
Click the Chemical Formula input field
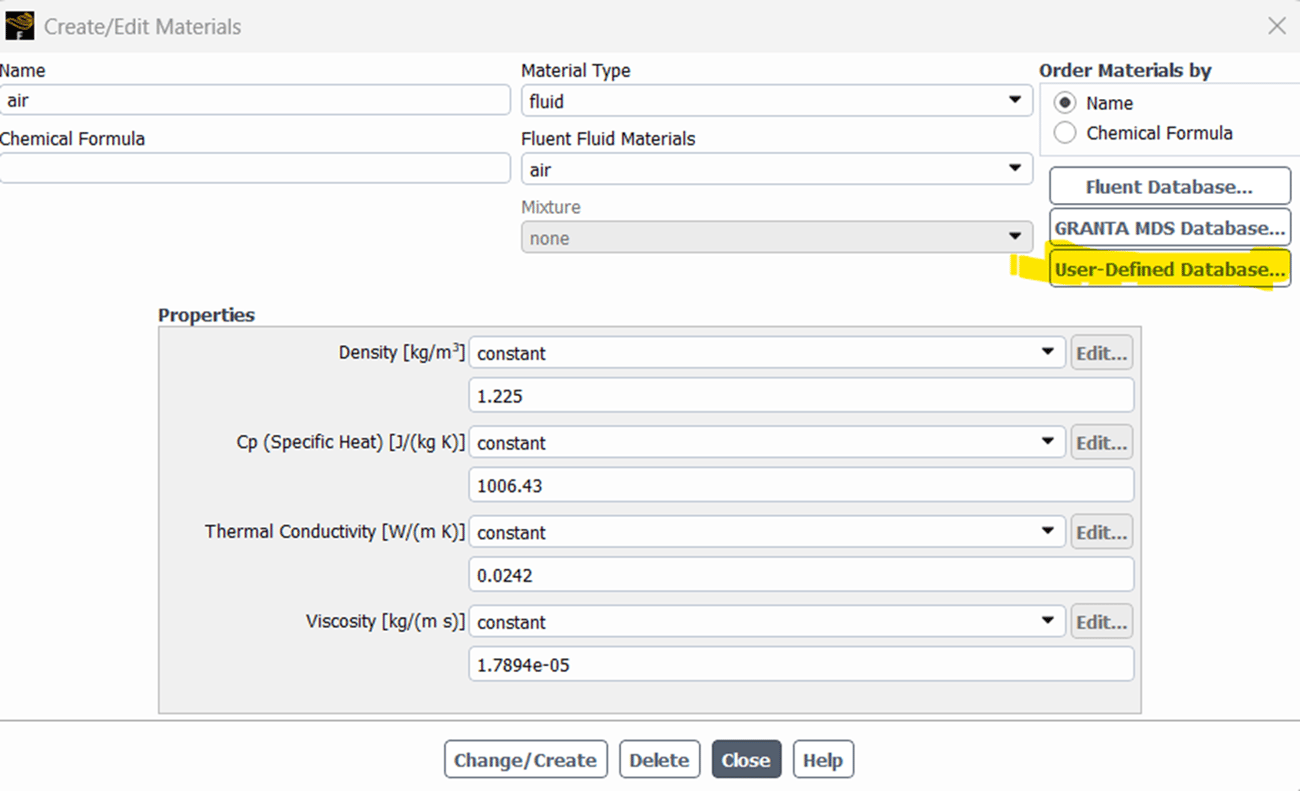[255, 168]
